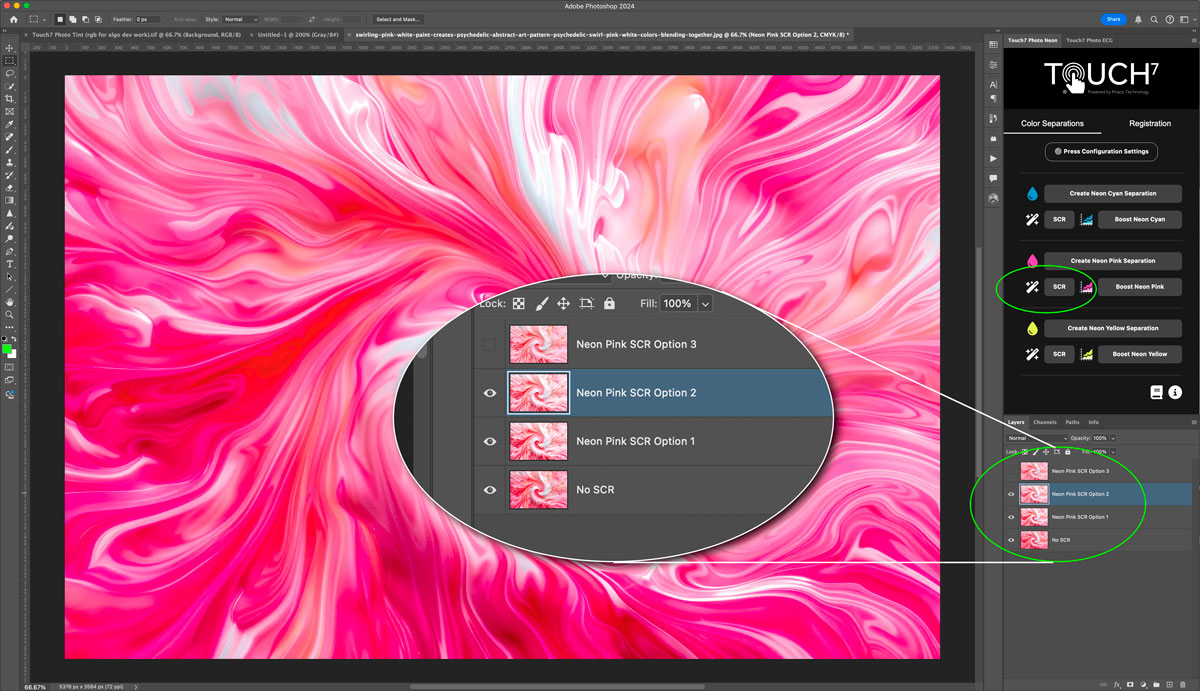This screenshot has width=1200, height=691.
Task: Switch to the Registration tab
Action: (1150, 124)
